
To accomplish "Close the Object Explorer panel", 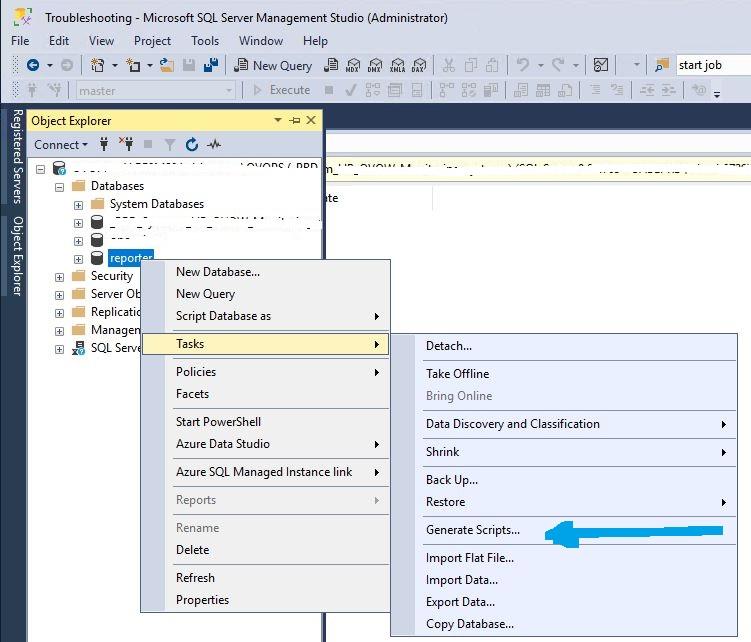I will [311, 120].
